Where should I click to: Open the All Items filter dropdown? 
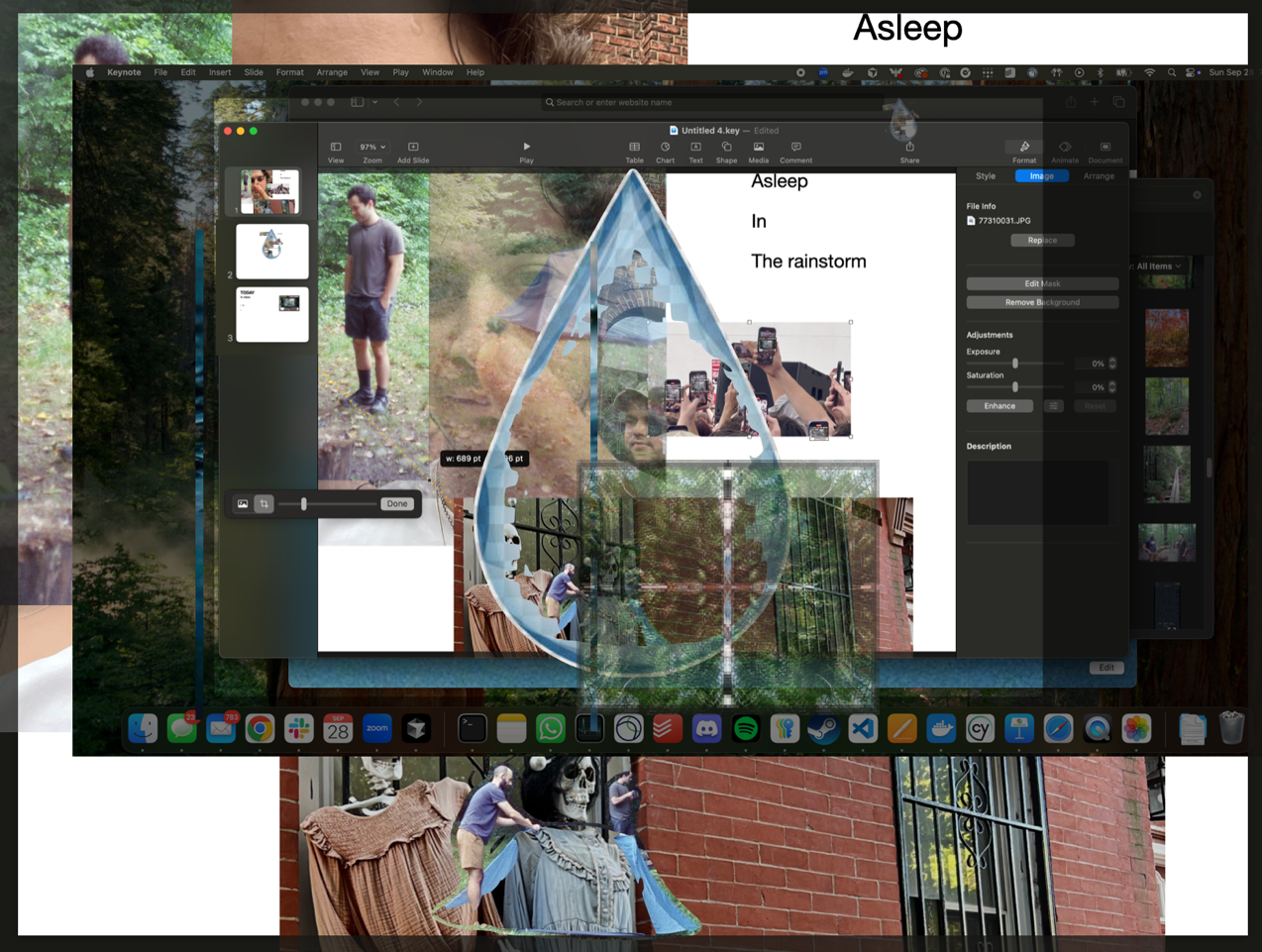(x=1158, y=266)
